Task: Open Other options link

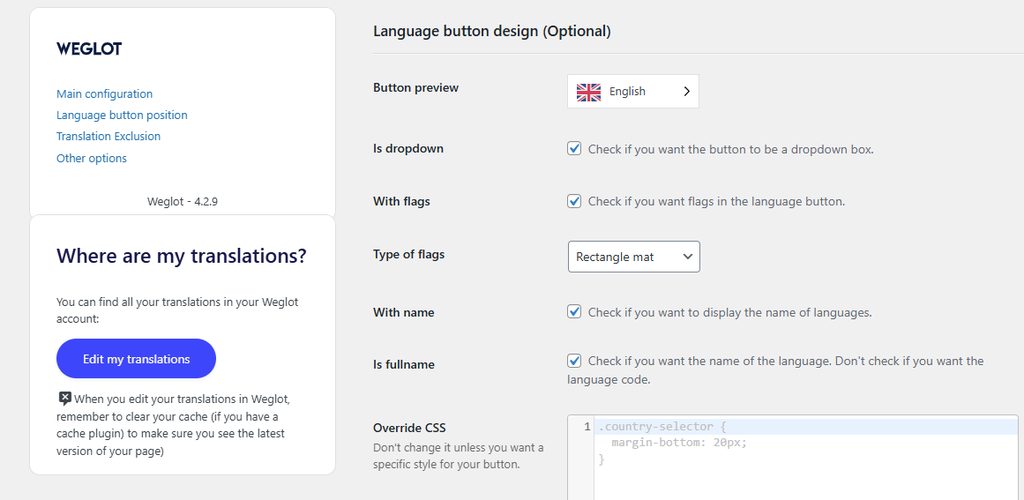Action: [x=91, y=158]
